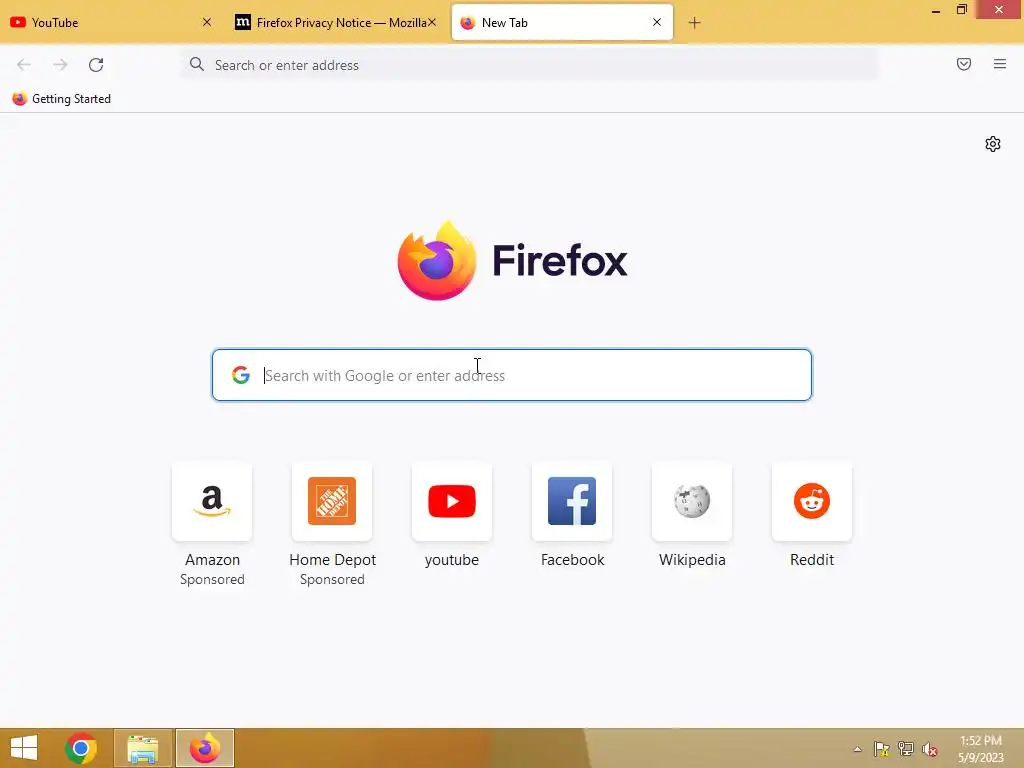Open the taskbar clock and date
This screenshot has height=768, width=1024.
[980, 749]
